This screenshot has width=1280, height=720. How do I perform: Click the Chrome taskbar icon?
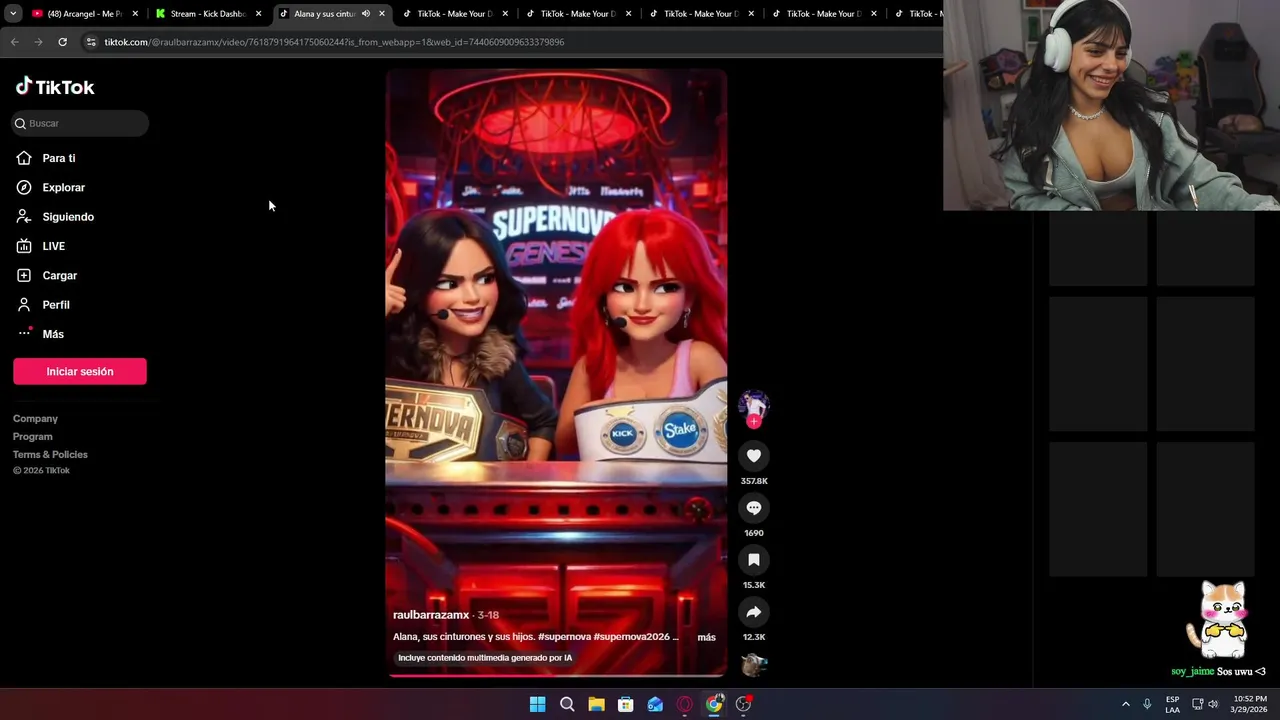pos(714,704)
